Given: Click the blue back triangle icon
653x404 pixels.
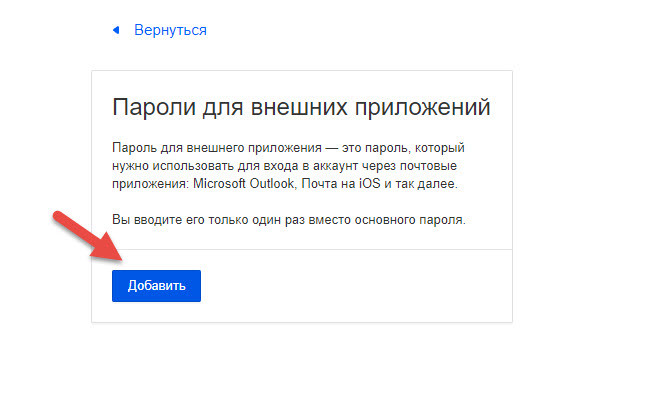Looking at the screenshot, I should click(116, 30).
